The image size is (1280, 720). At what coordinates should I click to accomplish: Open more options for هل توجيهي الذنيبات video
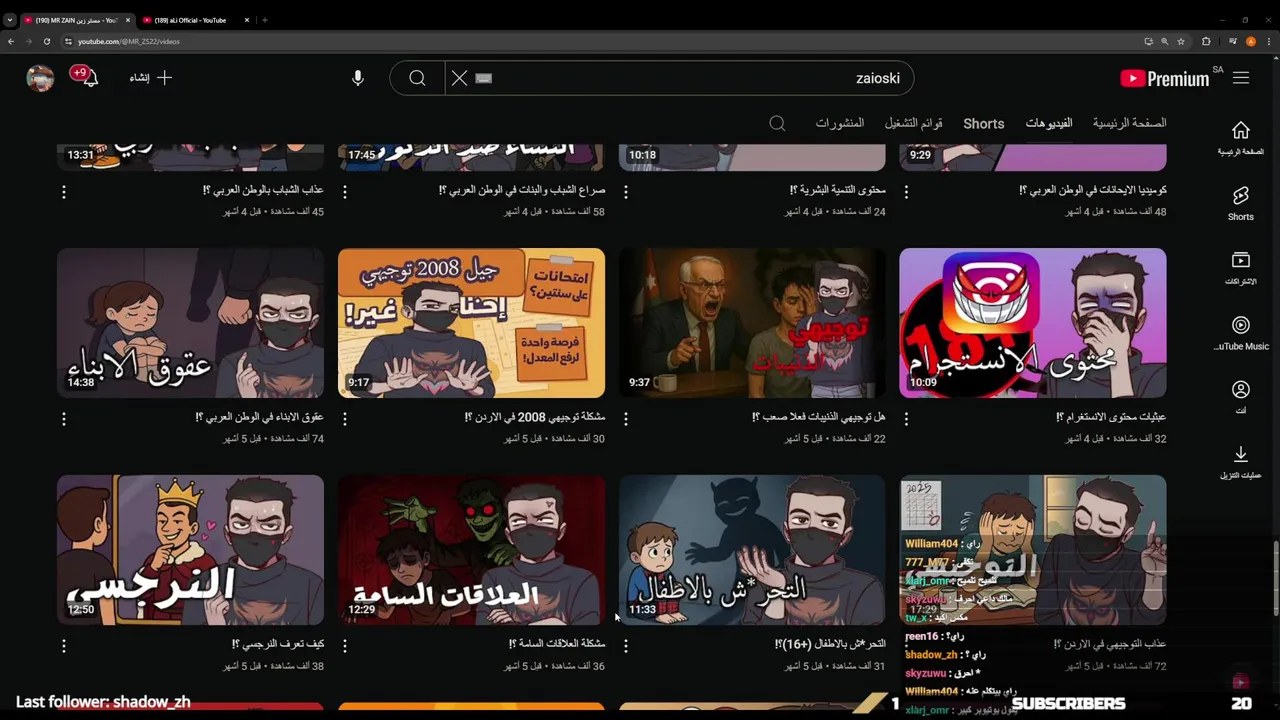click(626, 418)
